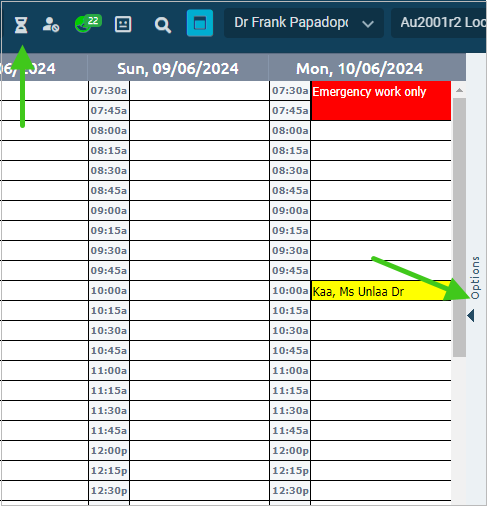Image resolution: width=487 pixels, height=506 pixels.
Task: Select Sunday's 11:15a time slot
Action: point(199,391)
